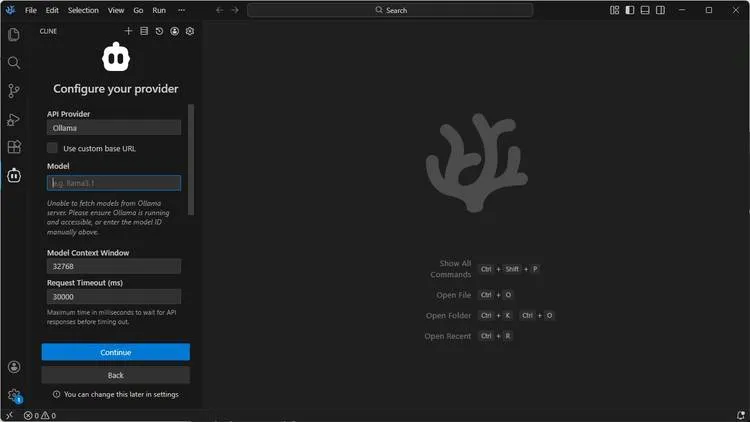Click 'You can change this later in settings'

point(121,394)
